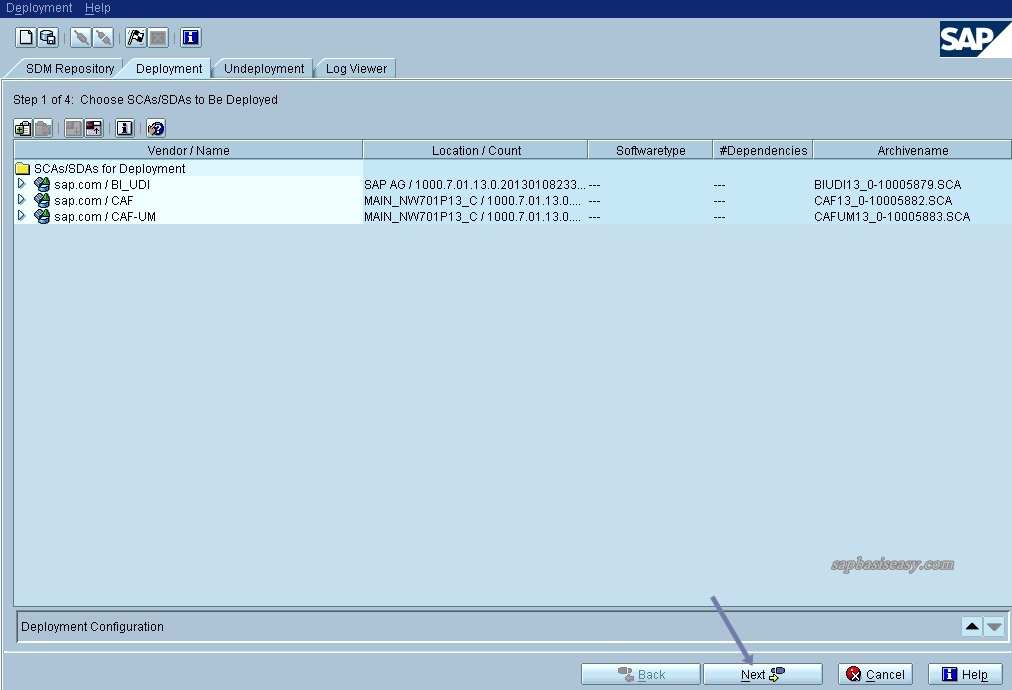Open the Deployment menu
Screen dimensions: 1012x690
[x=39, y=7]
